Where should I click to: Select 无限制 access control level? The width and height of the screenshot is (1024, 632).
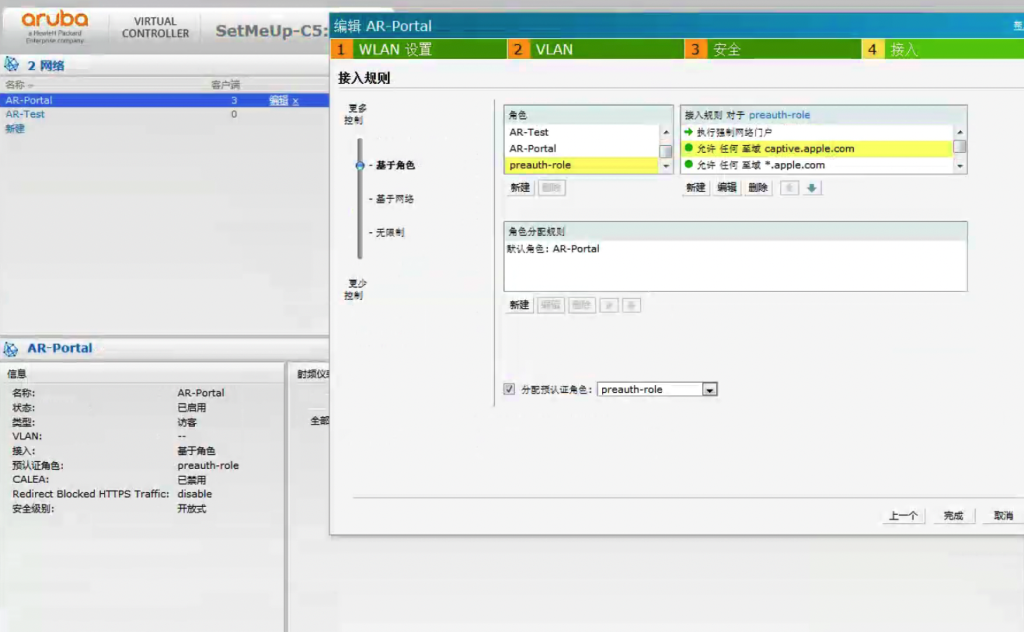tap(390, 232)
